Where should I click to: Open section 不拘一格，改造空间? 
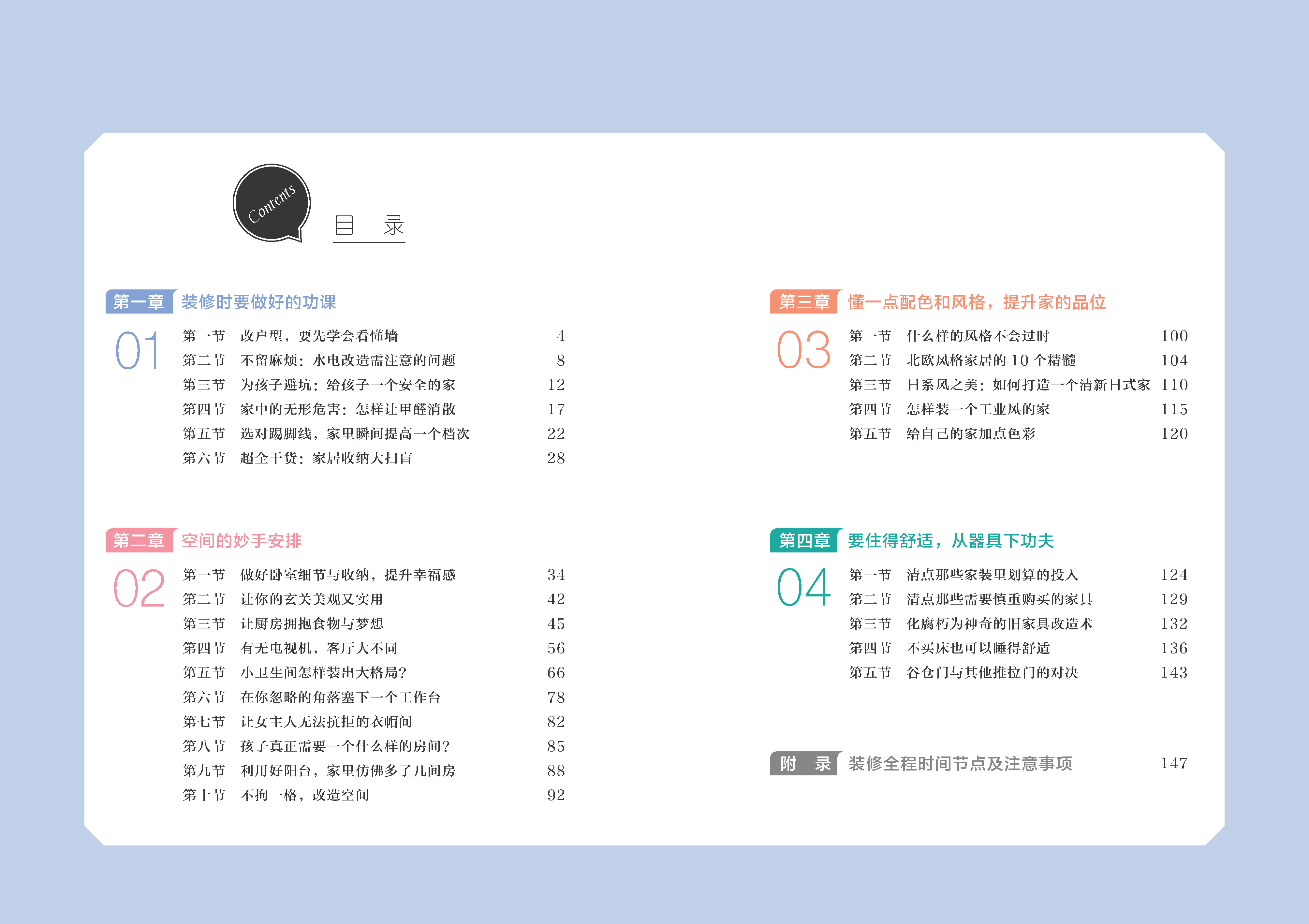304,795
